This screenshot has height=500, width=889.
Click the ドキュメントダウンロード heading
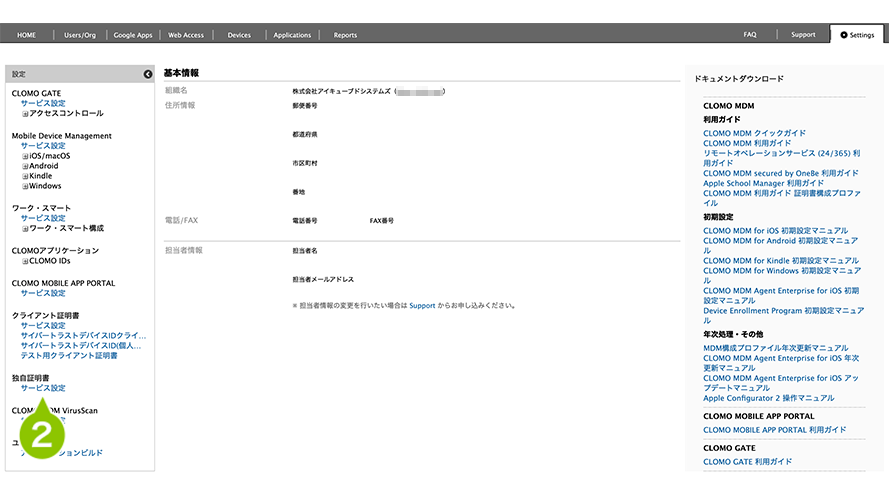tap(739, 79)
